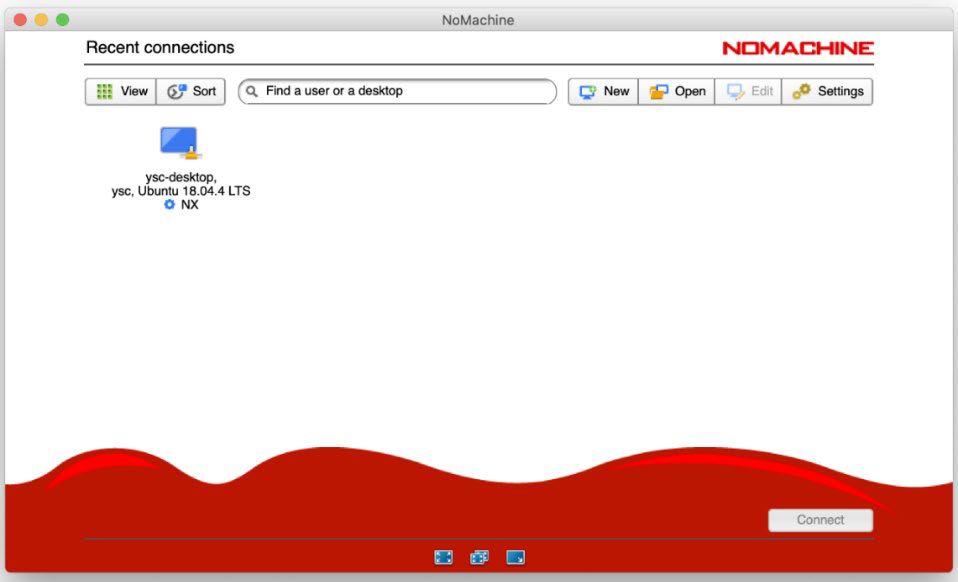Screen dimensions: 958x582
Task: Create a New connection
Action: coord(604,92)
